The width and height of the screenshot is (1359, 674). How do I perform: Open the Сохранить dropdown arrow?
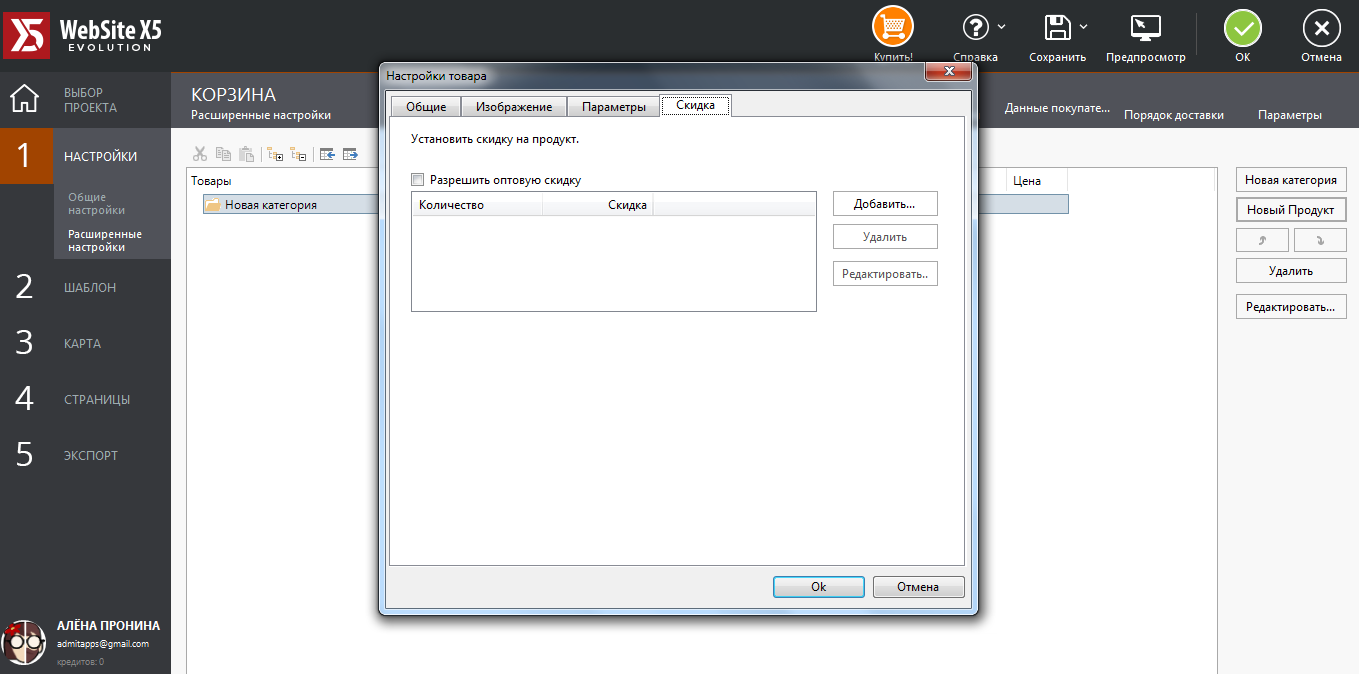coord(1083,27)
